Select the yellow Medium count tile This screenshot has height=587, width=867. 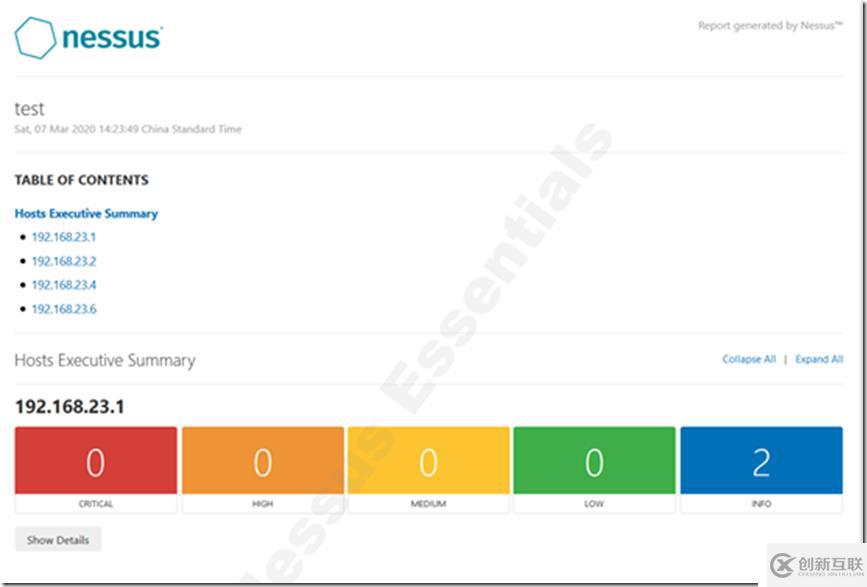[429, 460]
